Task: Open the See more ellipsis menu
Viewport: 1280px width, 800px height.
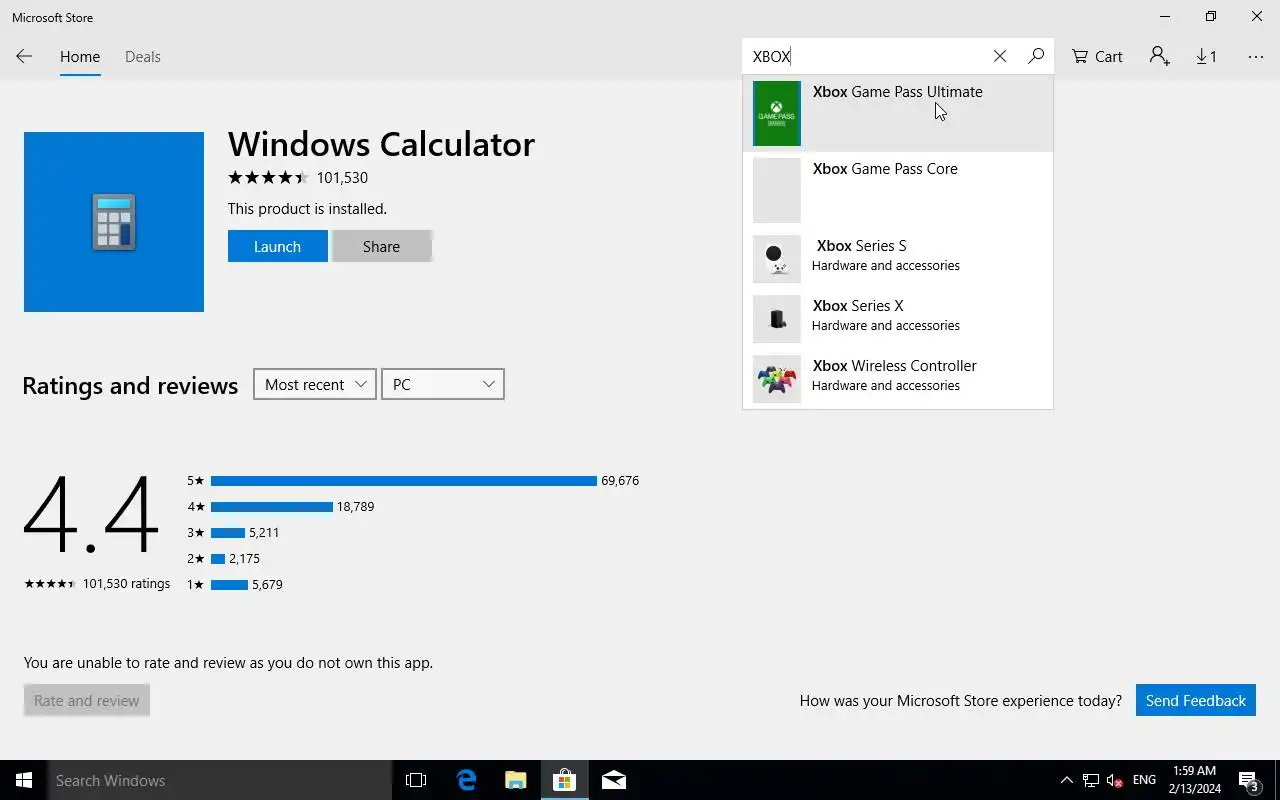Action: point(1256,57)
